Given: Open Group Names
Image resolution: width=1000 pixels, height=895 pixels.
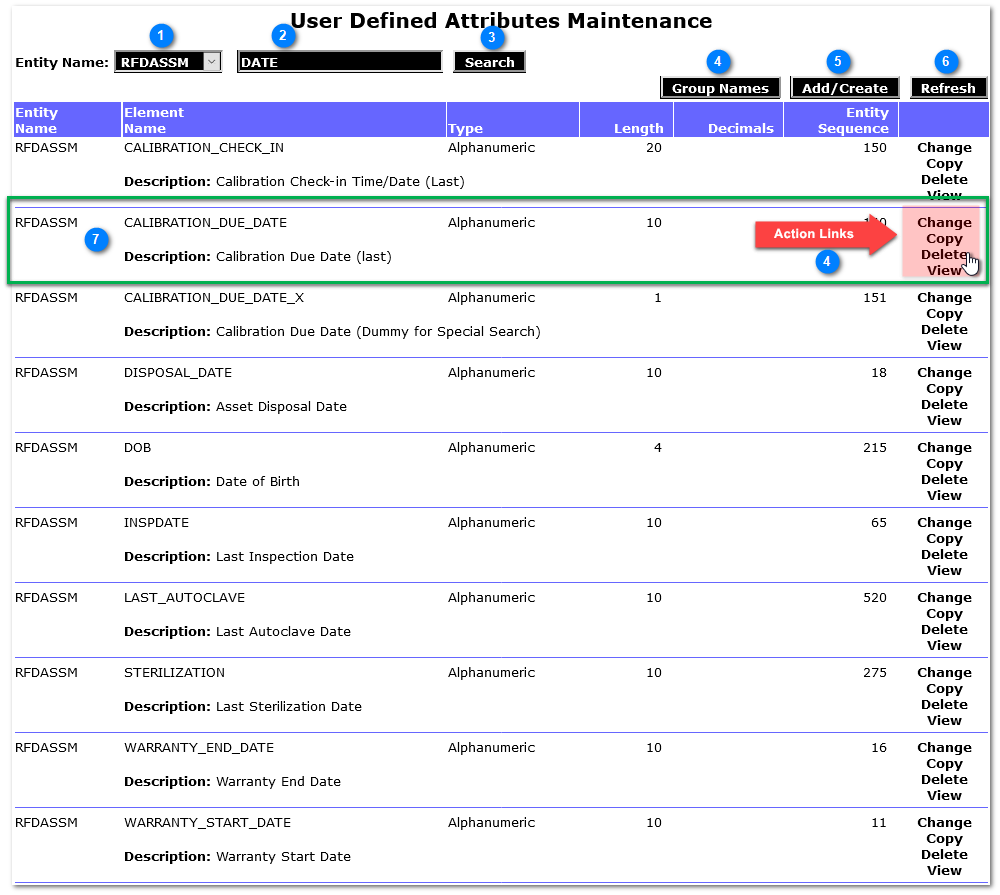Looking at the screenshot, I should click(x=720, y=88).
